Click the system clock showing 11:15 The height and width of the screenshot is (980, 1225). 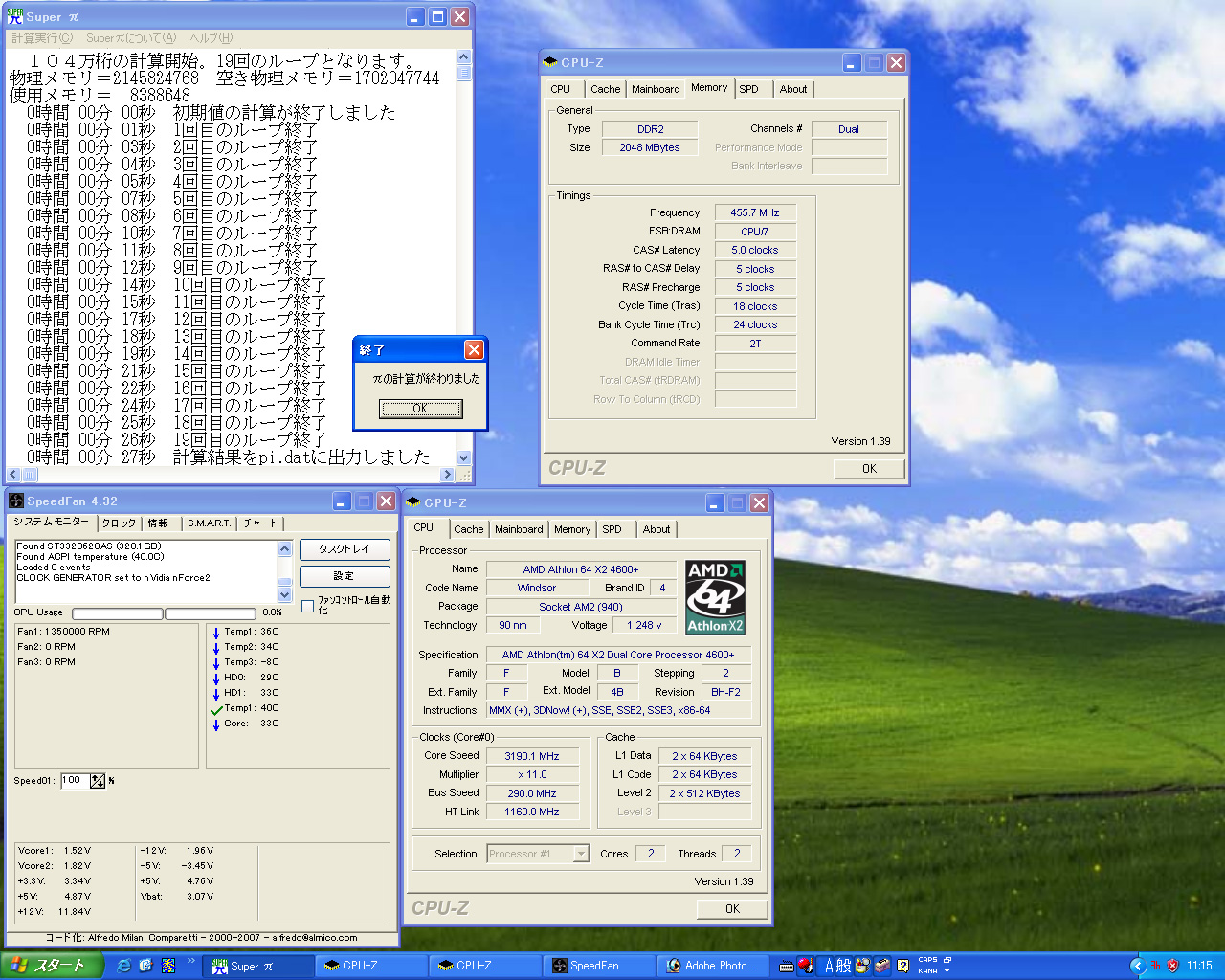tap(1199, 966)
